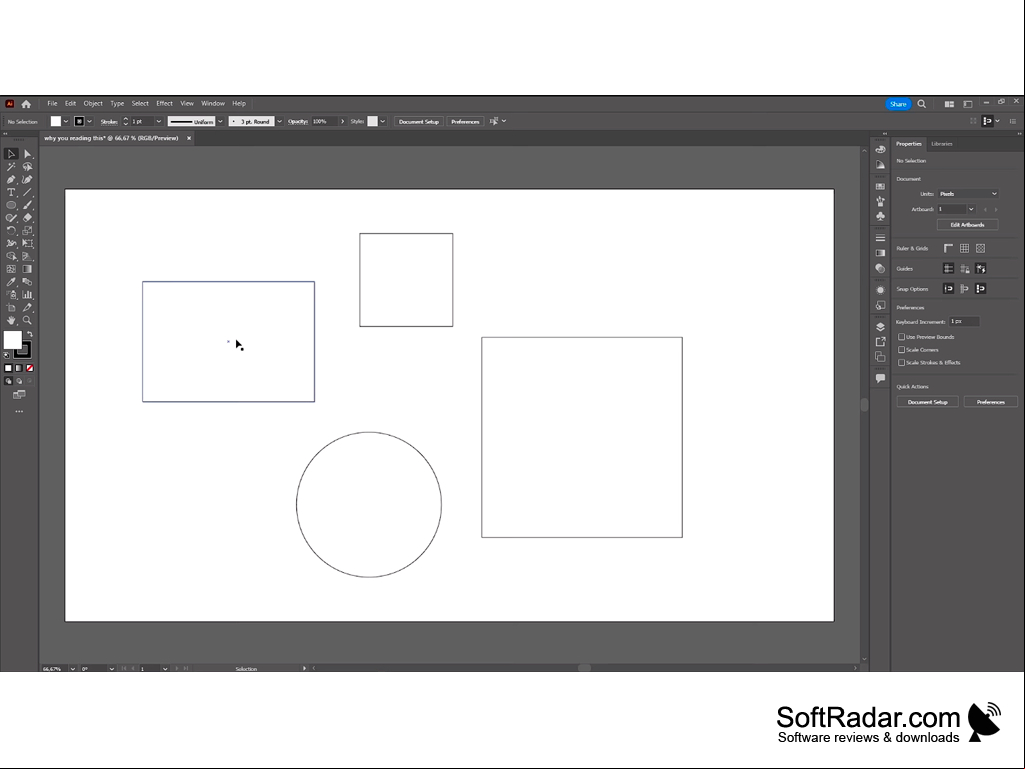Select the Eraser tool
The image size is (1025, 769).
27,218
